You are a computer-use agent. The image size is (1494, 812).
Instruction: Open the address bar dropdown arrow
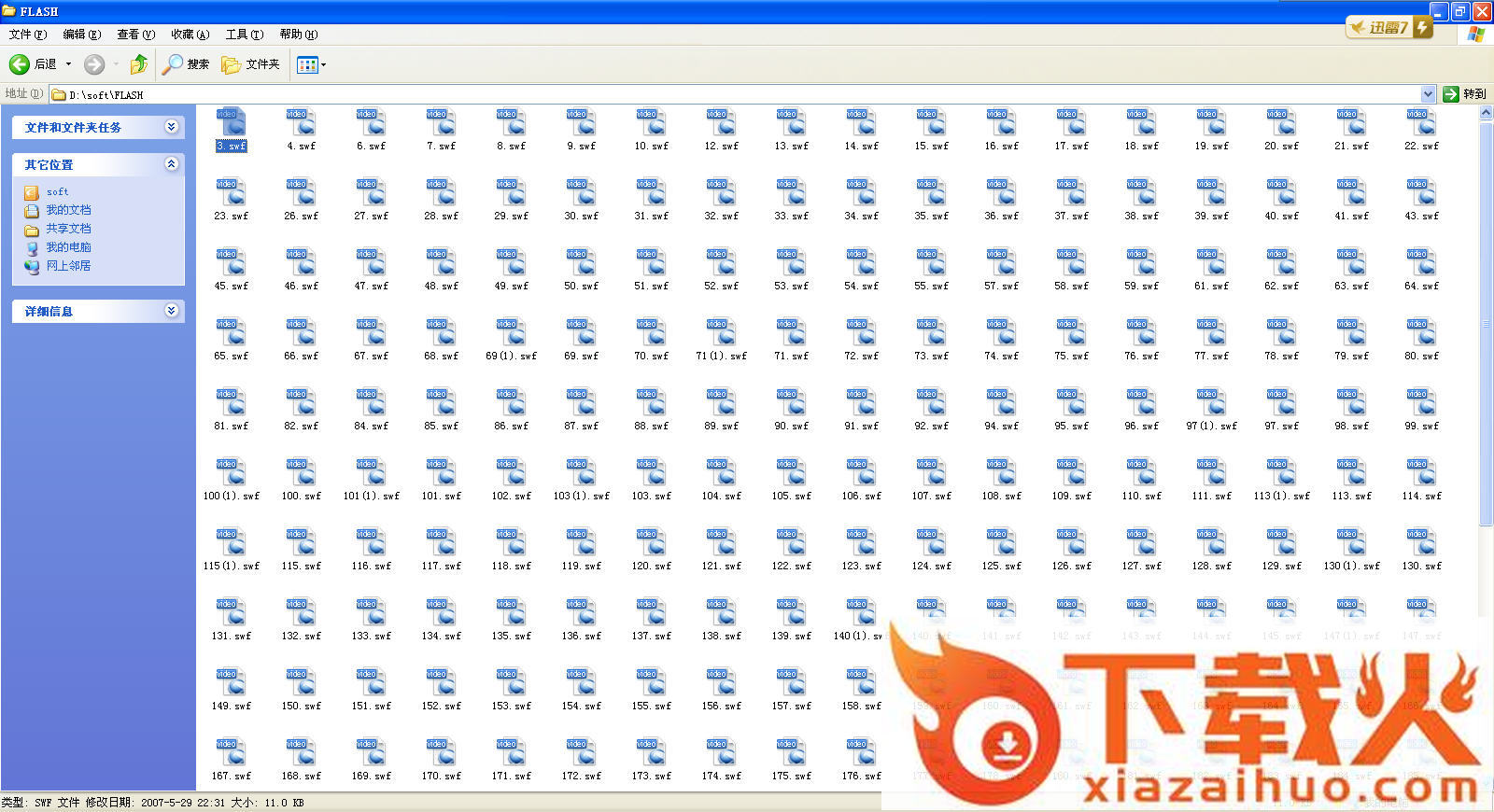click(x=1428, y=94)
